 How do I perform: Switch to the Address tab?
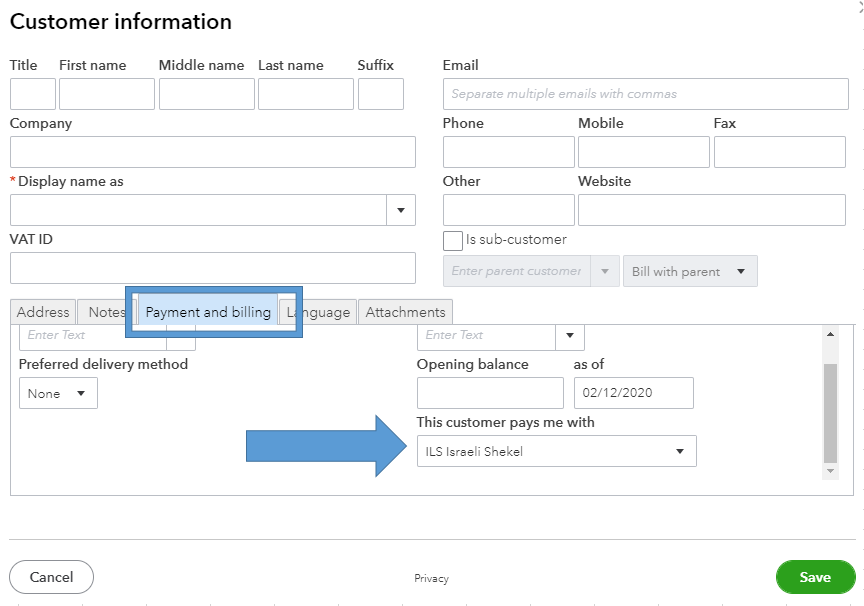coord(43,312)
